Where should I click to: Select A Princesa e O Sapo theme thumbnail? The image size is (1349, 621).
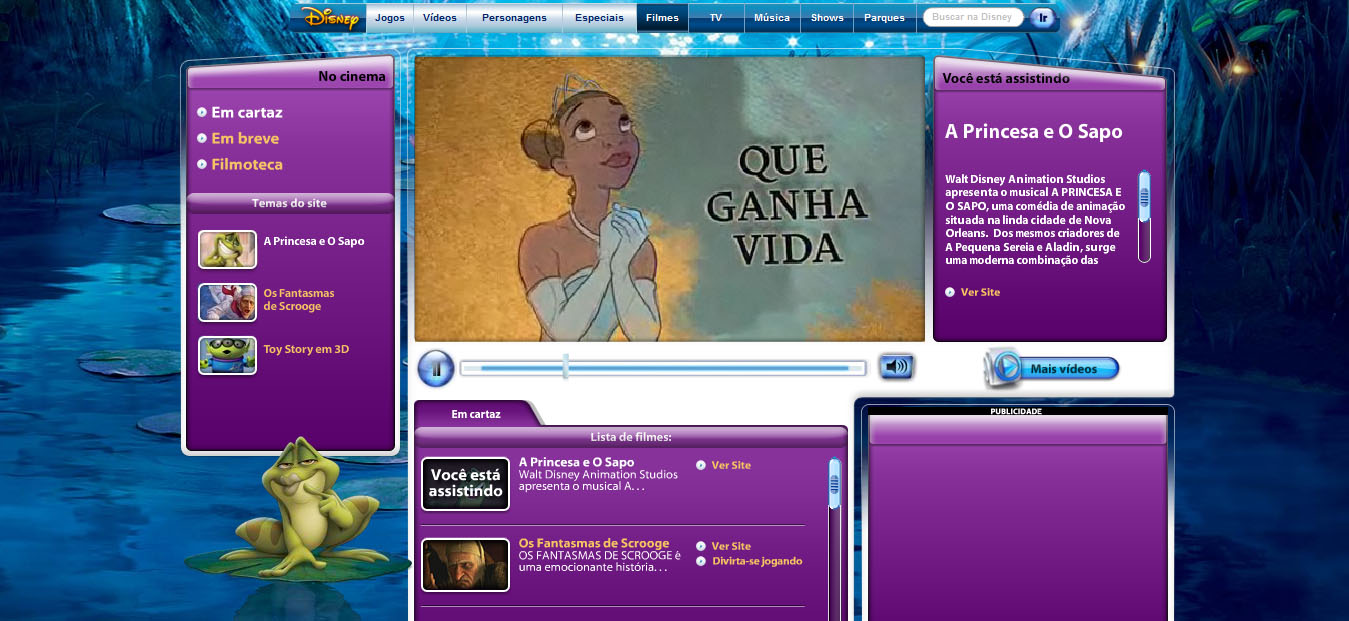tap(227, 249)
